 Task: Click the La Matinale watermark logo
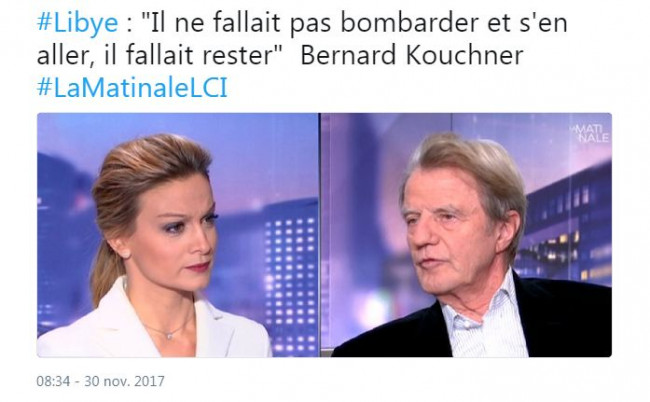[590, 133]
